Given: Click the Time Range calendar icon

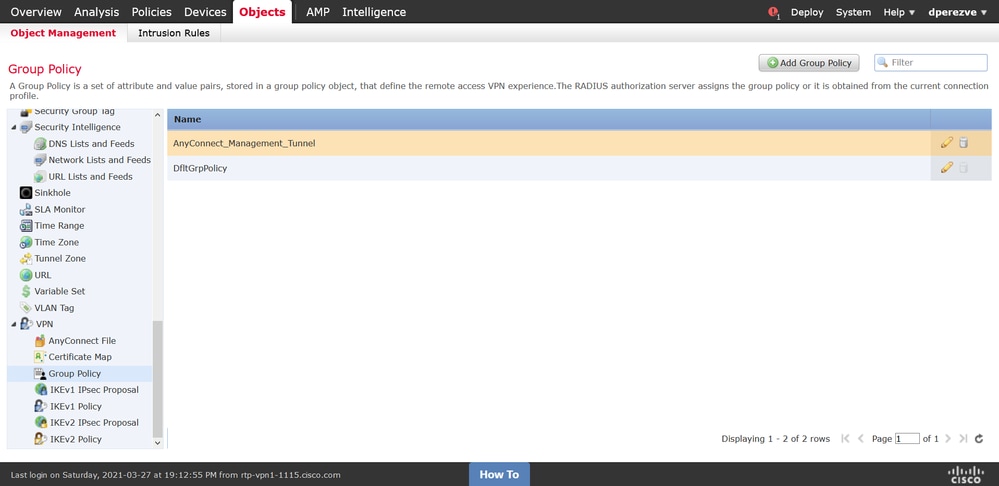Looking at the screenshot, I should point(25,226).
